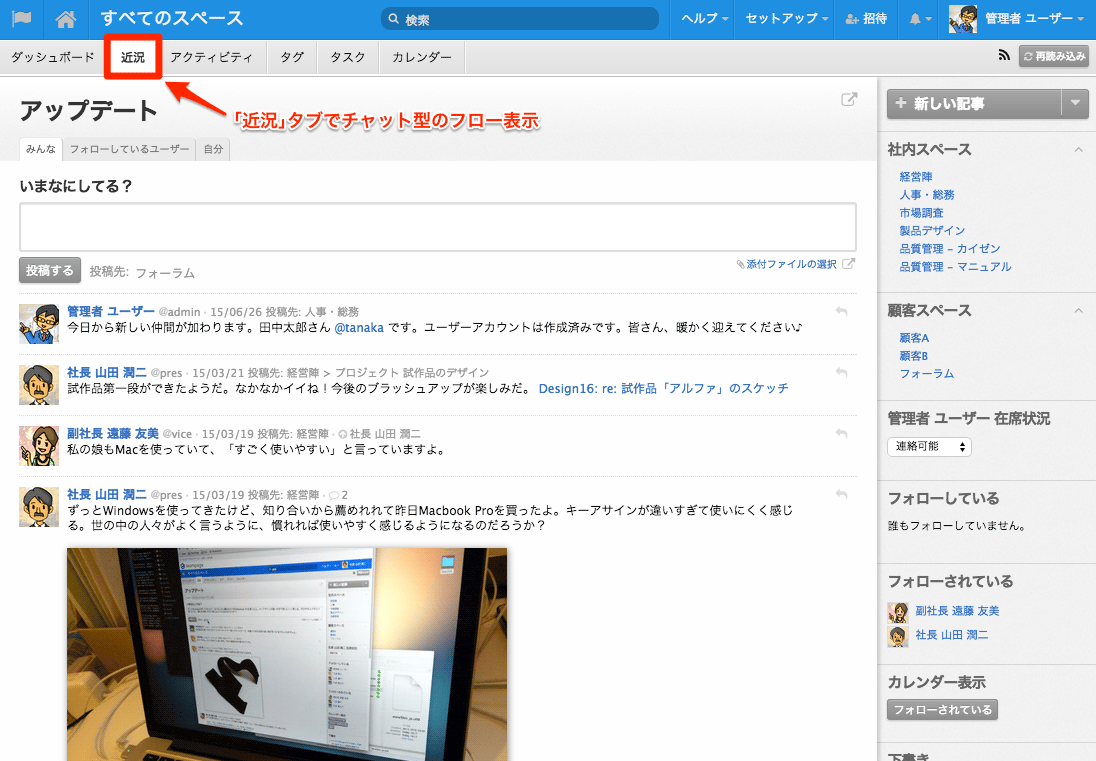
Task: Click 再読み込み reload button
Action: pyautogui.click(x=1054, y=56)
